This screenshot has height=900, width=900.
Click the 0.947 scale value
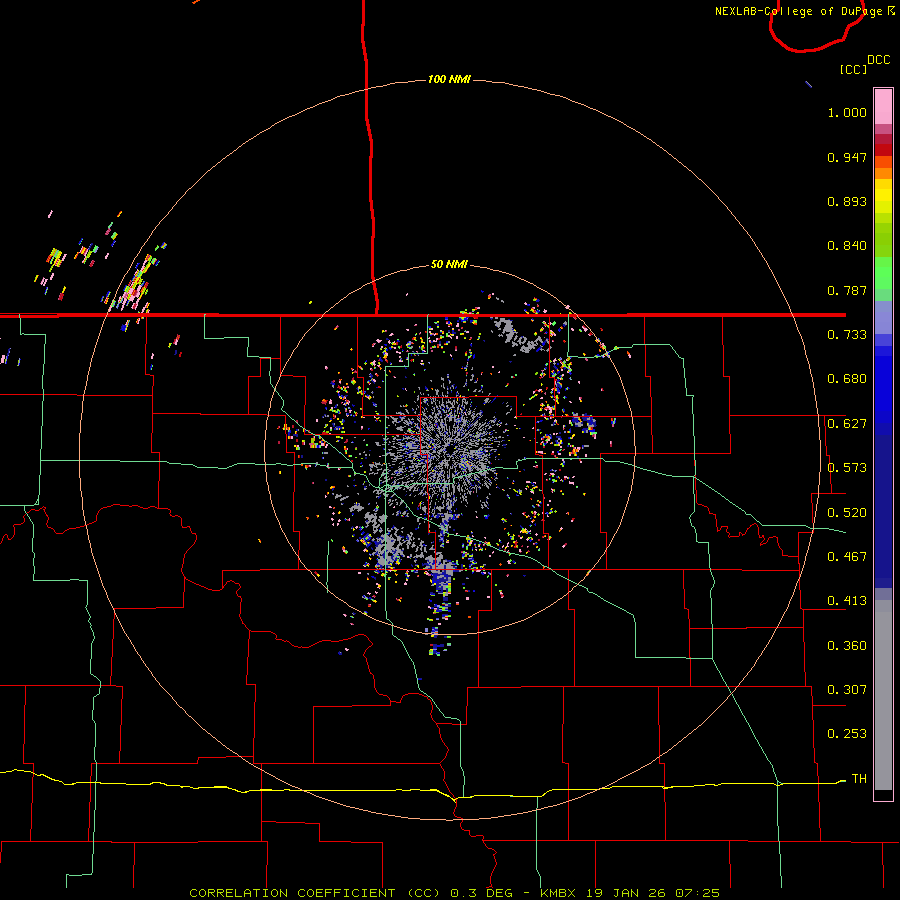[x=847, y=157]
